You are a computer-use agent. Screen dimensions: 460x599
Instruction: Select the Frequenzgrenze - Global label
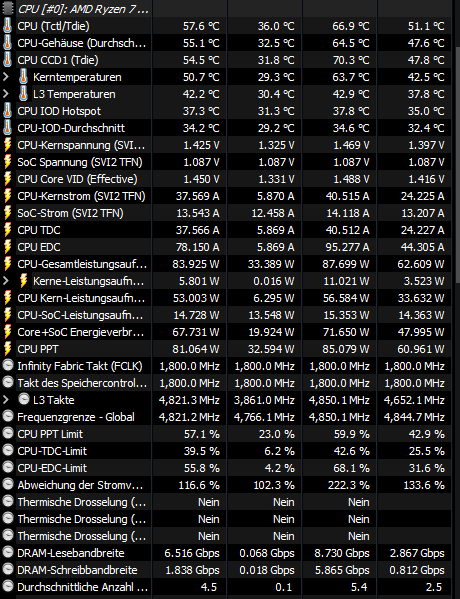point(76,417)
